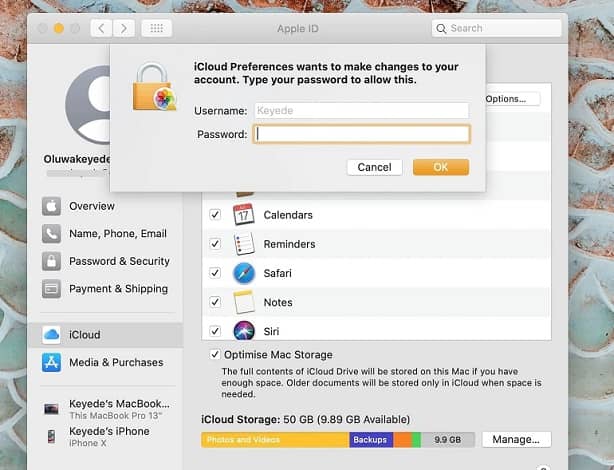614x470 pixels.
Task: Click the 9.9 GB free storage segment
Action: coord(448,440)
